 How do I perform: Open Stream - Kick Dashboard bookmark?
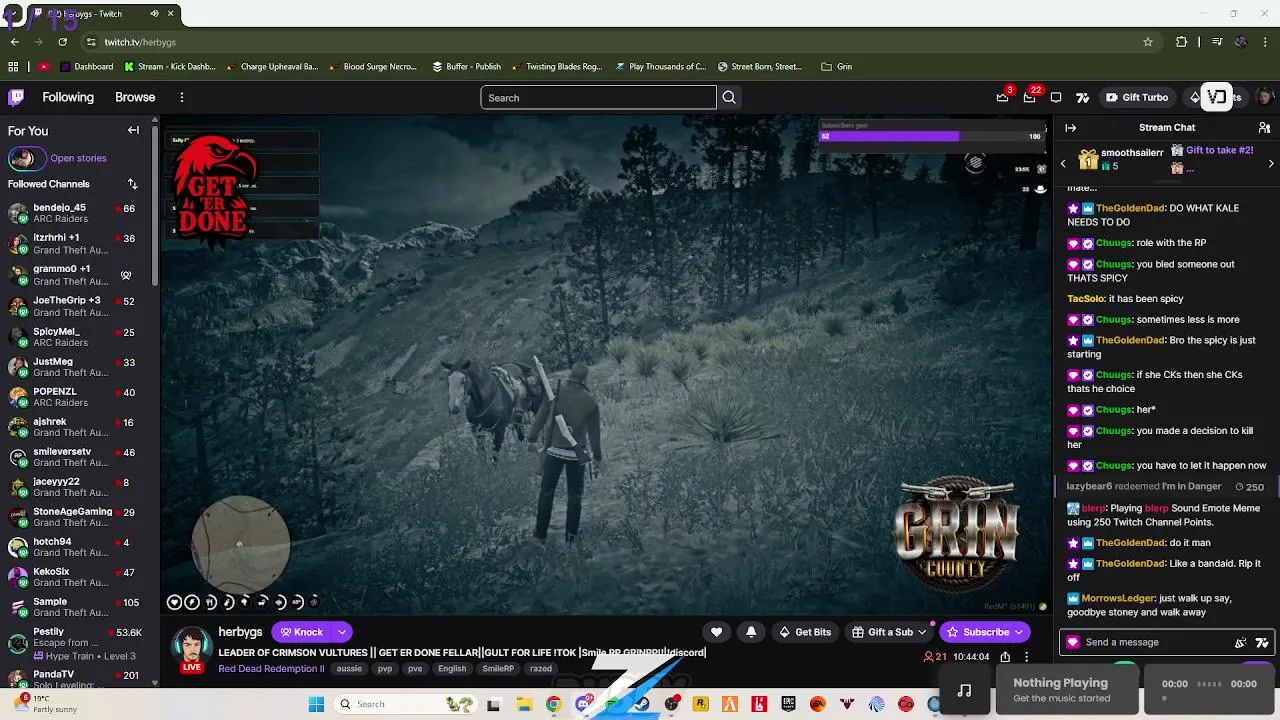point(169,67)
